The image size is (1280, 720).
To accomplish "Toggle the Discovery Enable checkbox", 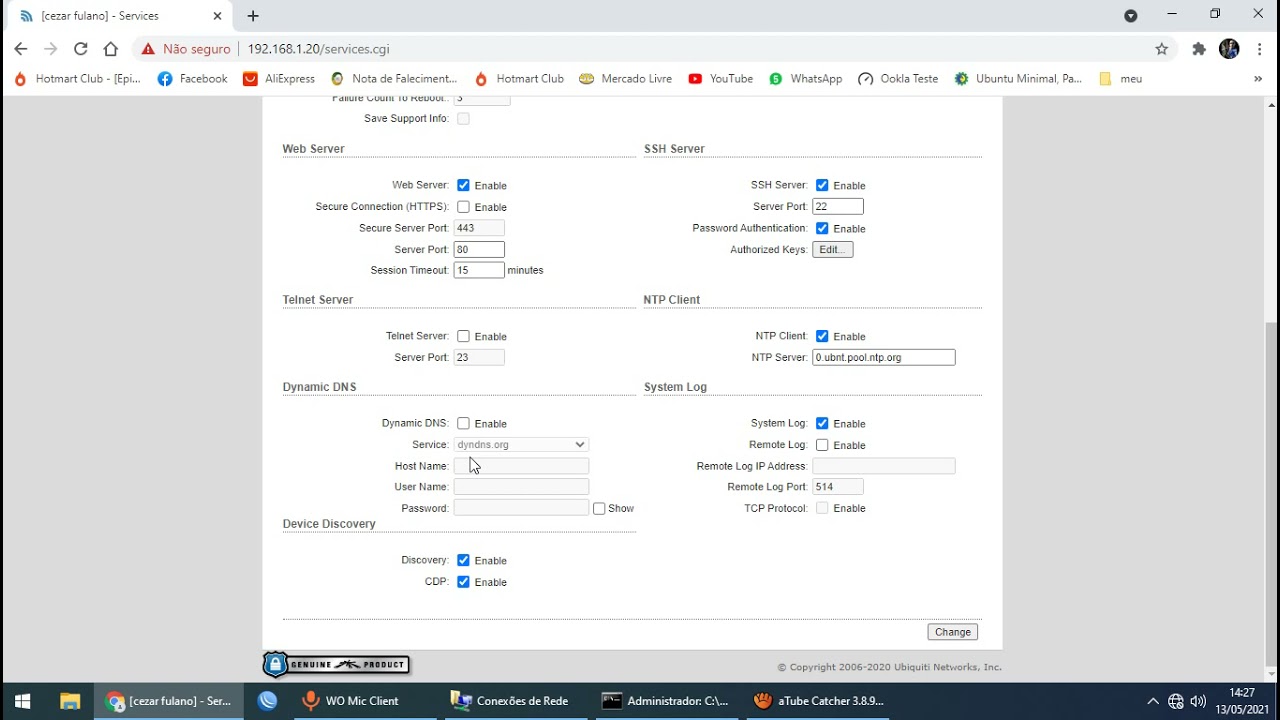I will pyautogui.click(x=463, y=560).
